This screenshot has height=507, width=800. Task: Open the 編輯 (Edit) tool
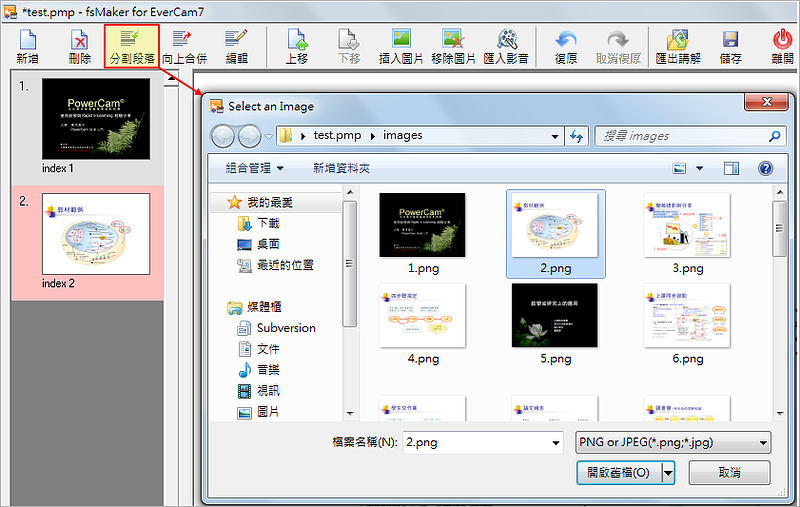tap(236, 45)
